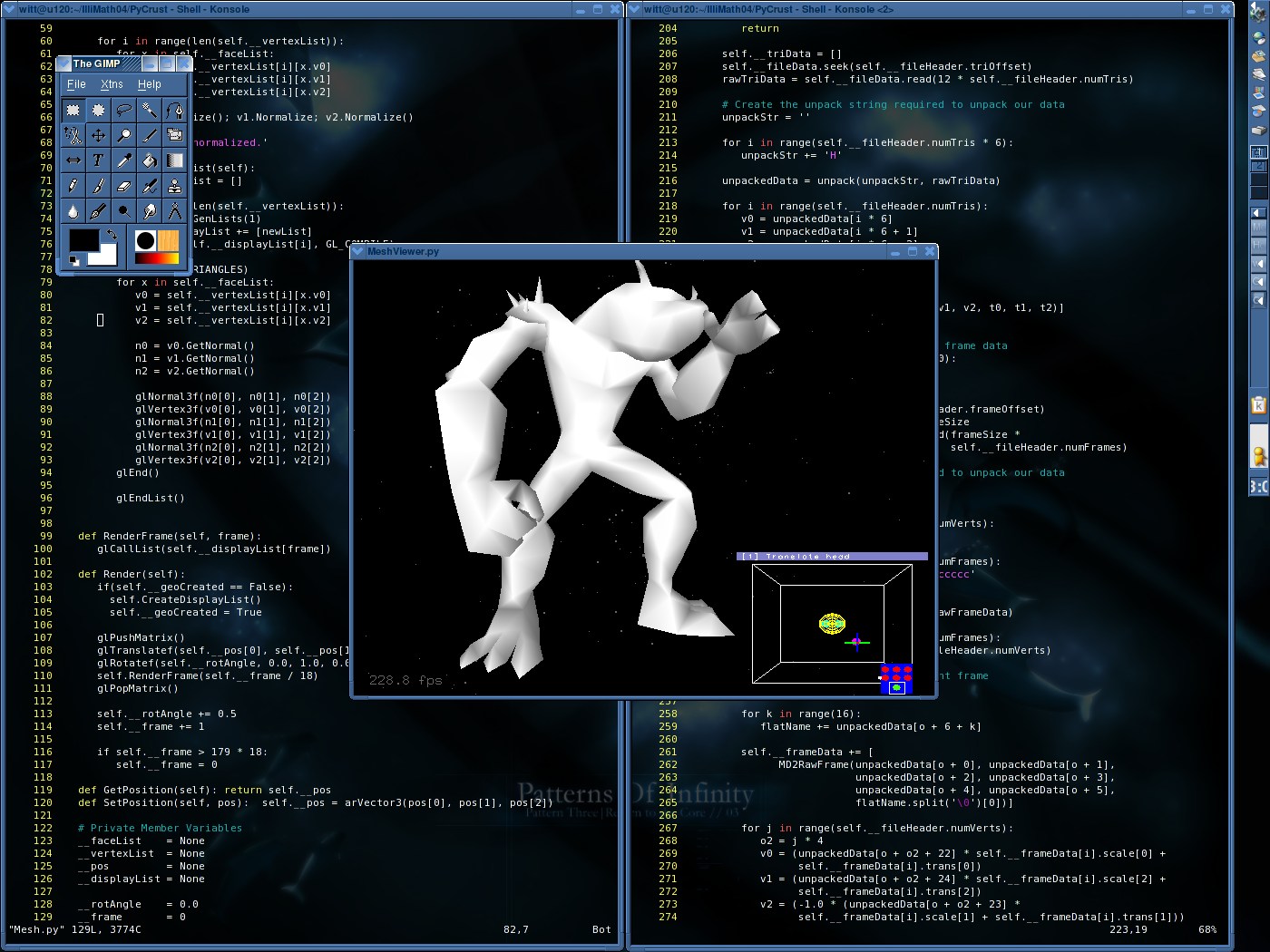Select the Text tool

[x=98, y=160]
